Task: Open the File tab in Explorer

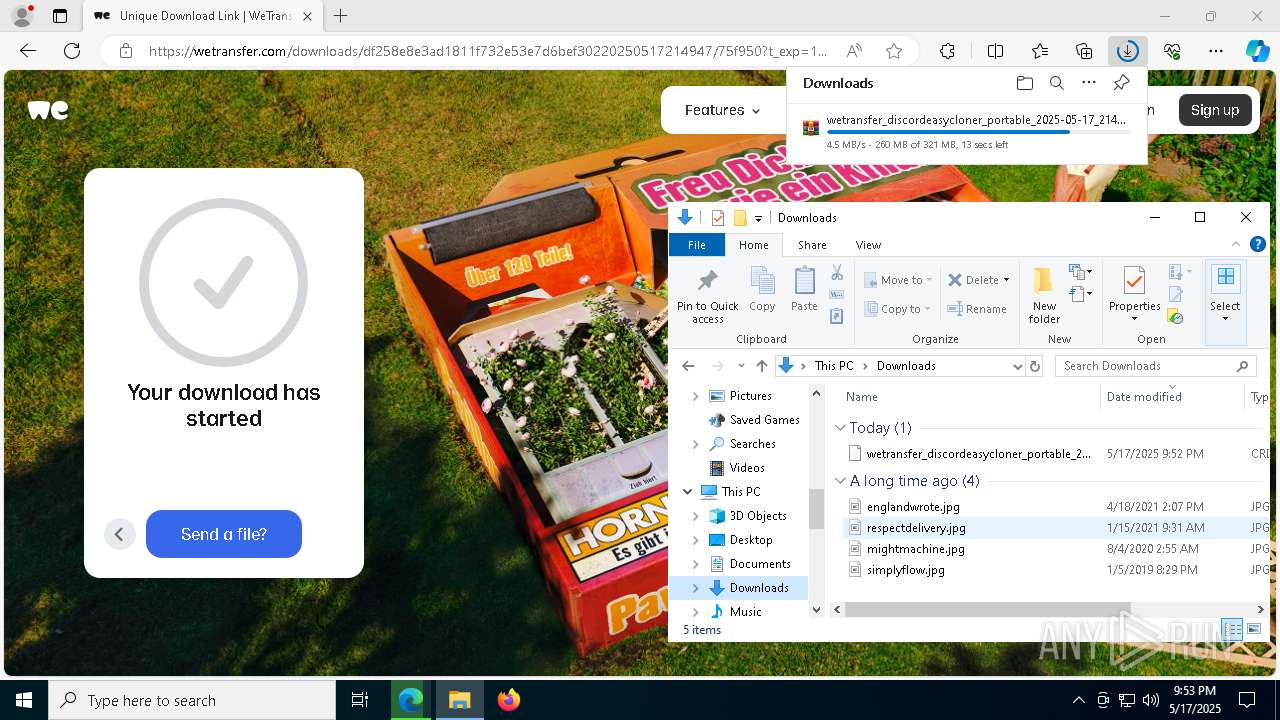Action: point(697,245)
